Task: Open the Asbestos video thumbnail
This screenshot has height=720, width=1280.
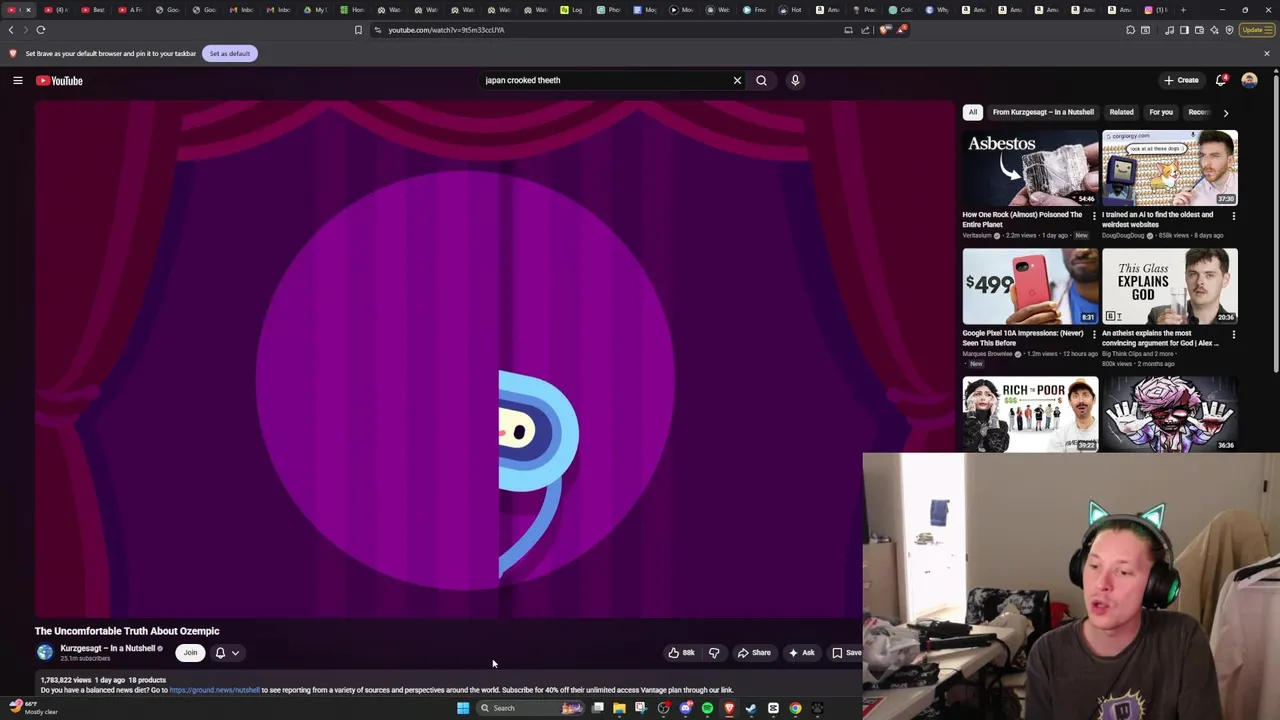Action: 1030,167
